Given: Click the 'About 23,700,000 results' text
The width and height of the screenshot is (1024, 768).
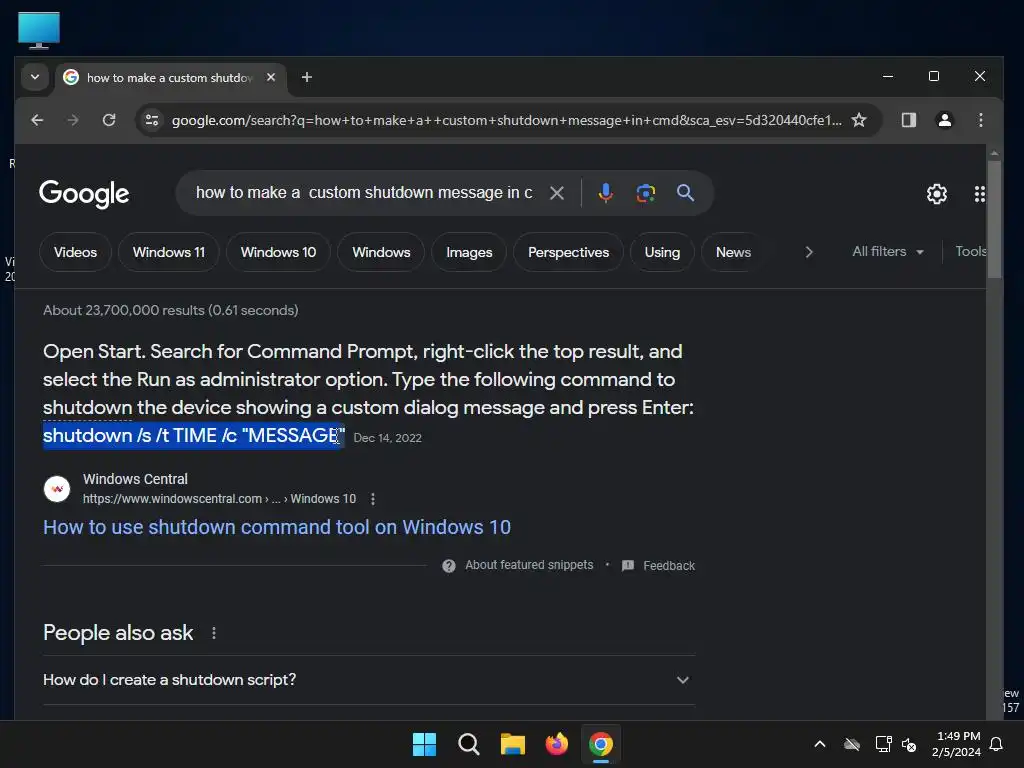Looking at the screenshot, I should pyautogui.click(x=170, y=310).
